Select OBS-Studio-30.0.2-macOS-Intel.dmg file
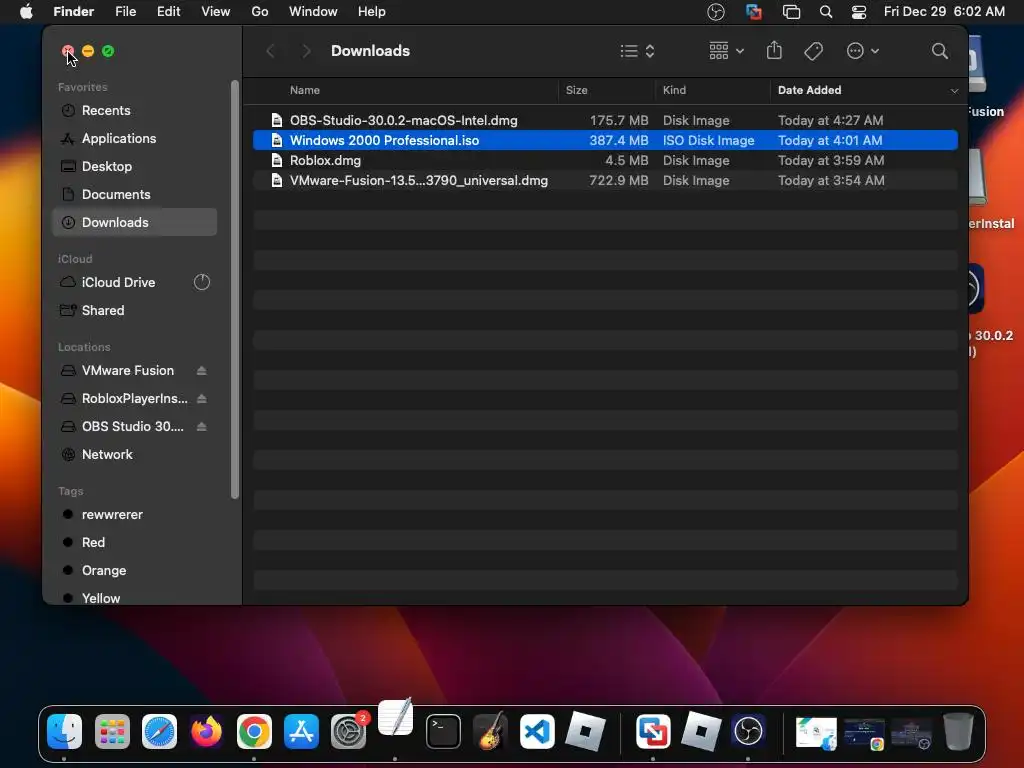The width and height of the screenshot is (1024, 768). coord(605,120)
